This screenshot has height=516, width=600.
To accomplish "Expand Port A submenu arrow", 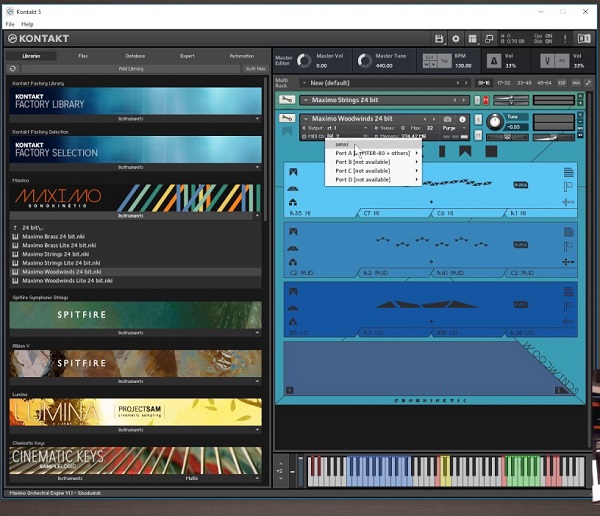I will pos(417,153).
